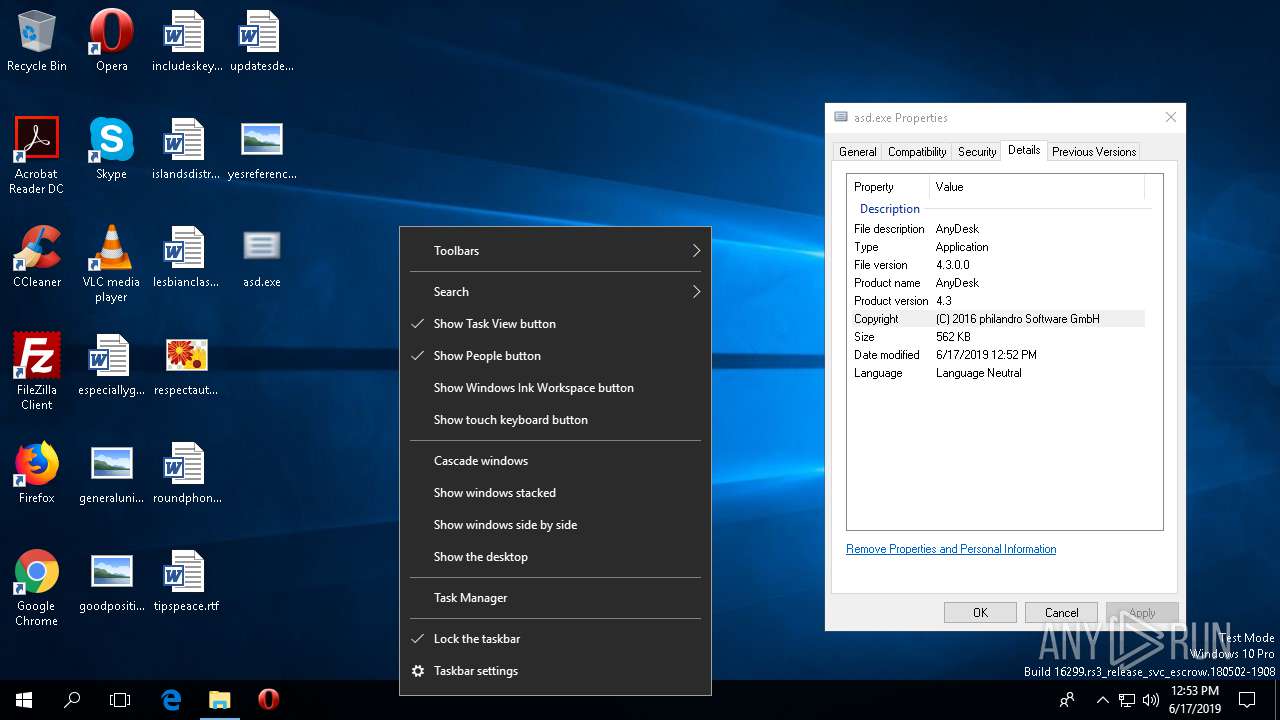This screenshot has height=720, width=1280.
Task: Select the asd.exe desktop file
Action: [261, 256]
